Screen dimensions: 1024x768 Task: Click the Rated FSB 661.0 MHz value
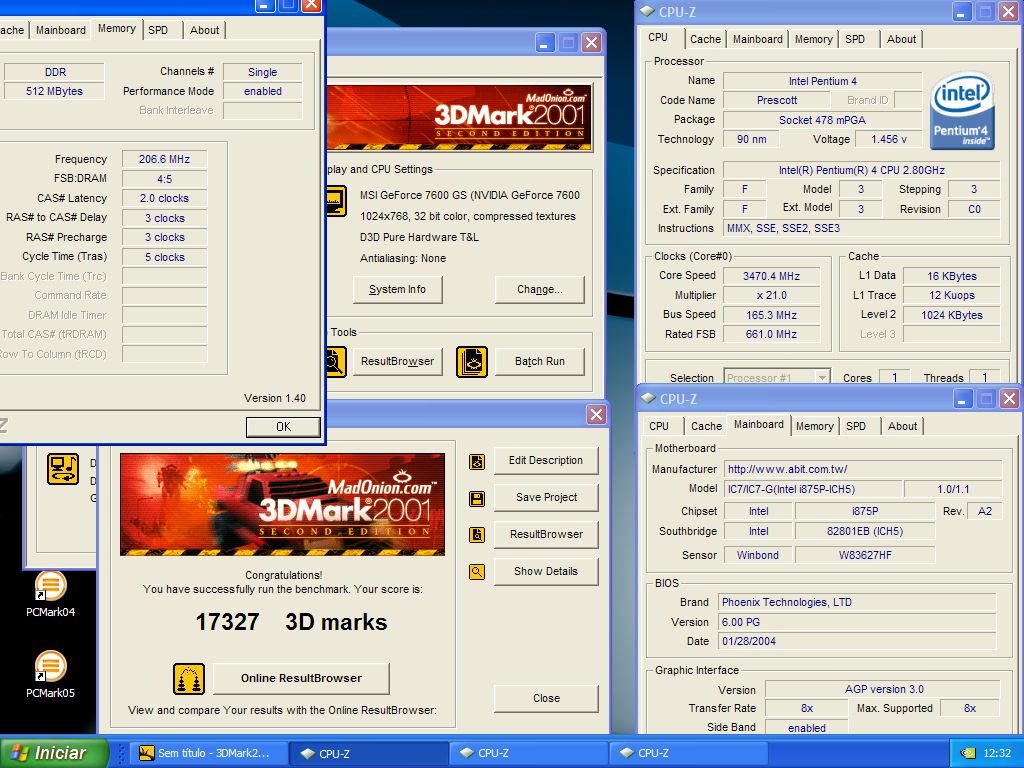pos(771,334)
